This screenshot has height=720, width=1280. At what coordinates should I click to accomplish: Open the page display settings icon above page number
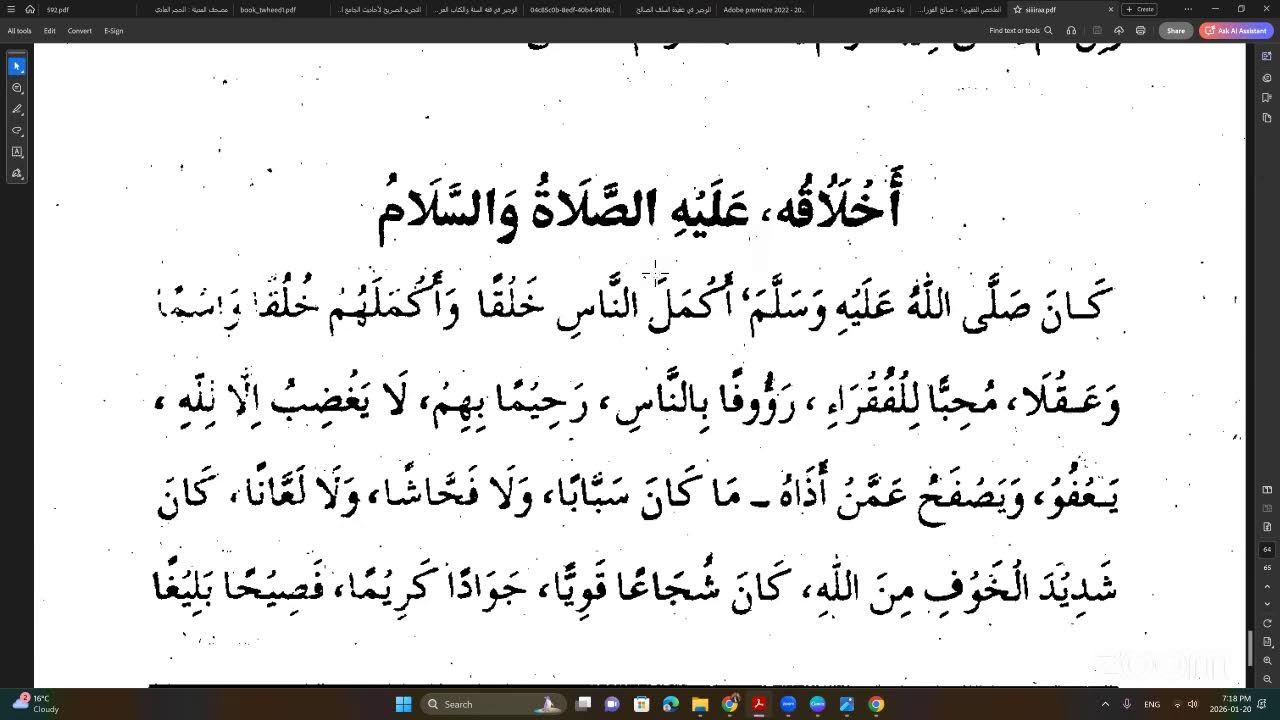point(1267,527)
